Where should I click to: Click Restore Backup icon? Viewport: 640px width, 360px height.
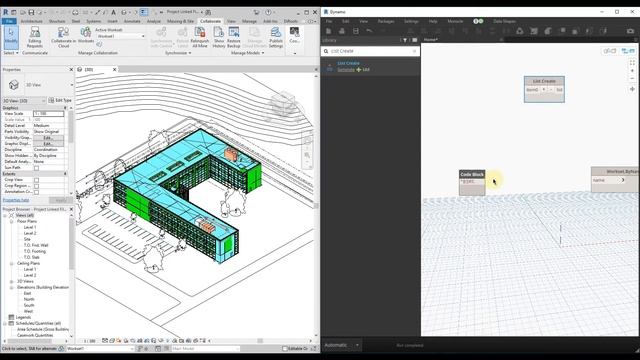(x=234, y=37)
